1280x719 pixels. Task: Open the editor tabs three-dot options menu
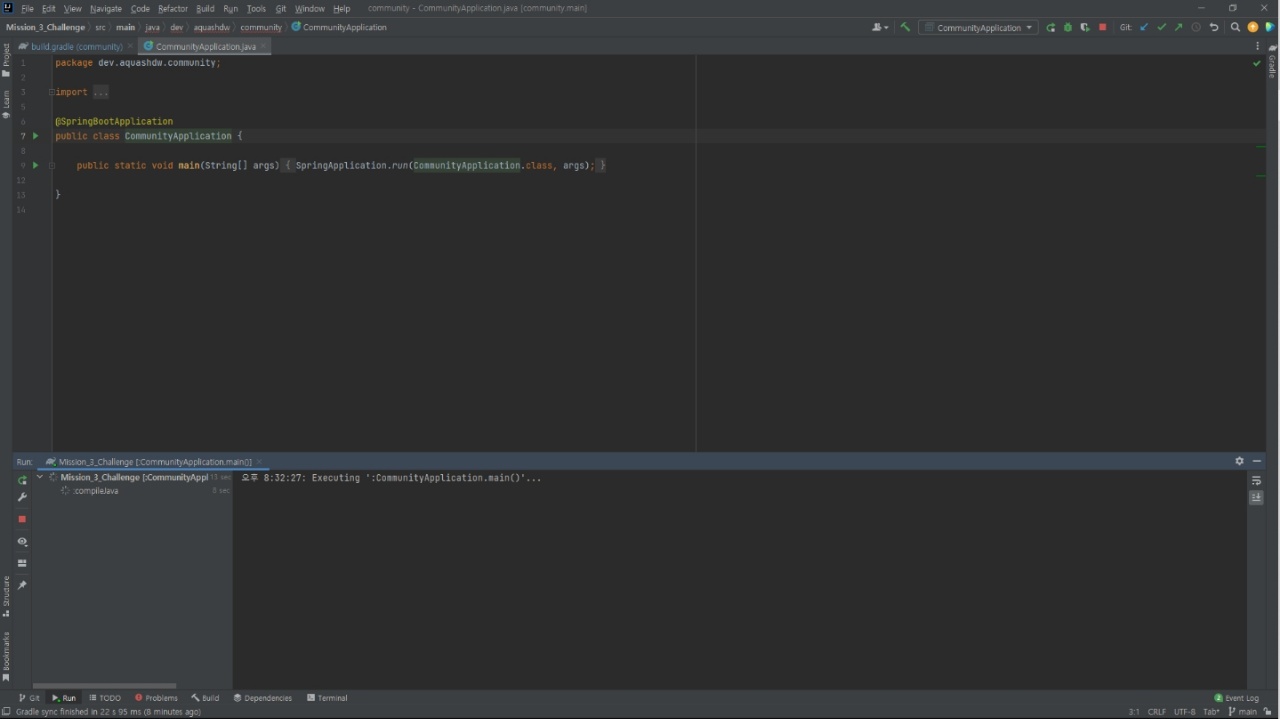coord(1257,46)
